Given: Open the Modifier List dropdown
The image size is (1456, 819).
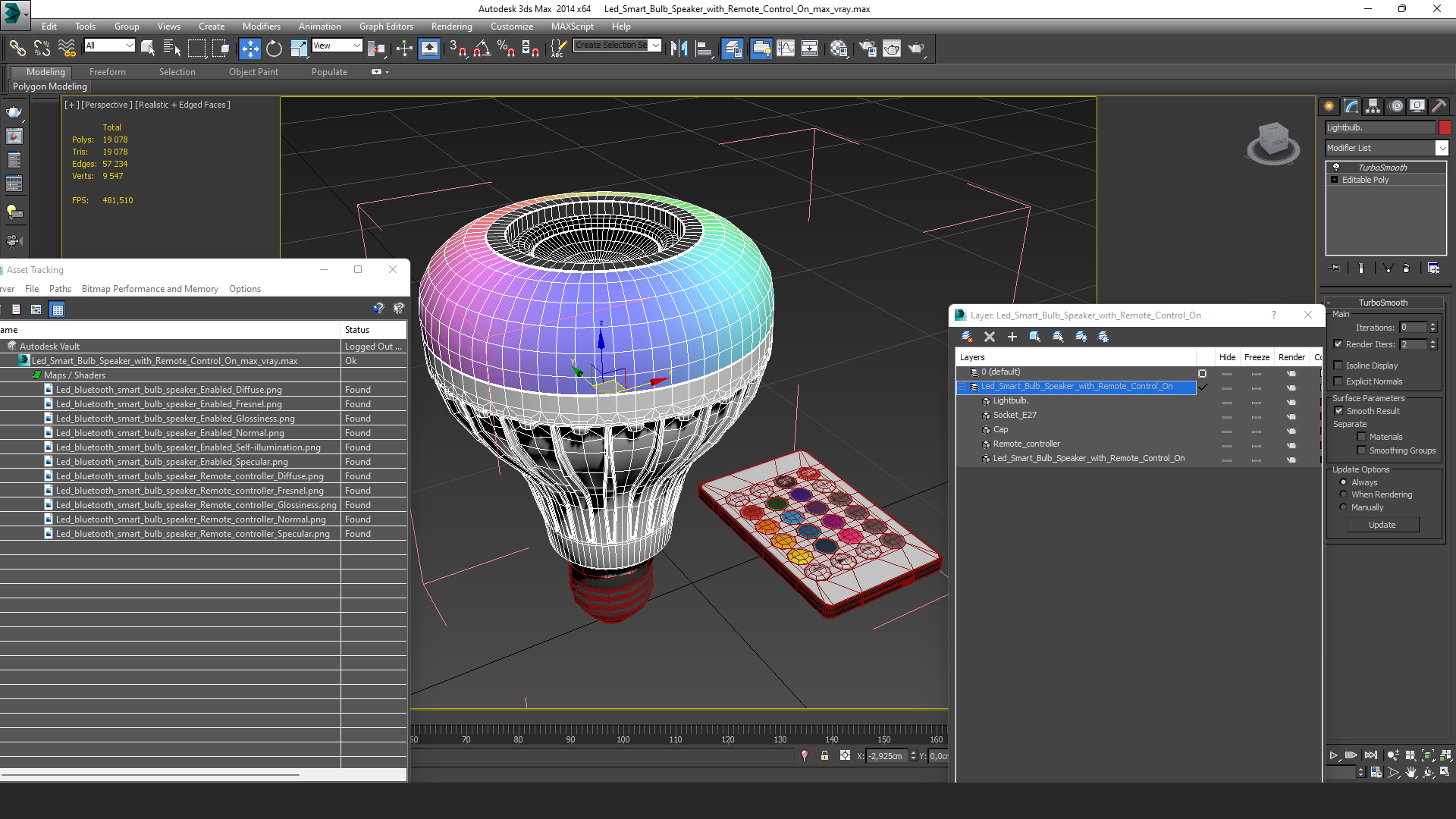Looking at the screenshot, I should click(1442, 148).
